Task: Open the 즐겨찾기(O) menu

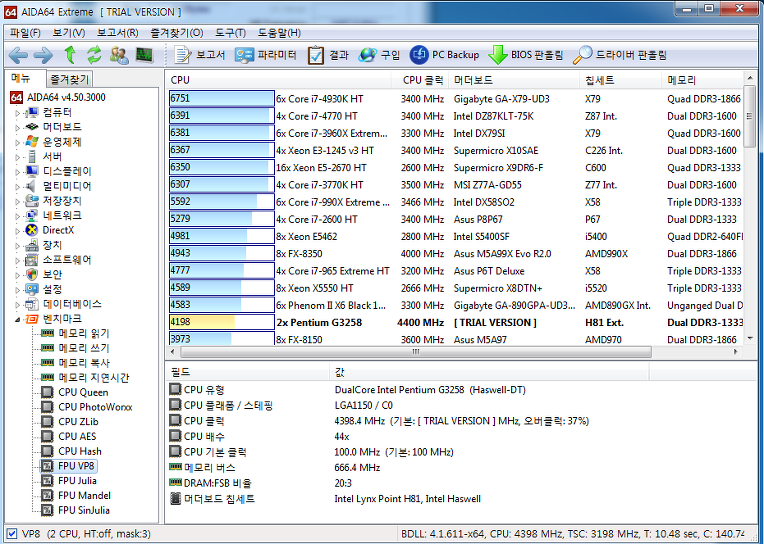Action: coord(176,33)
